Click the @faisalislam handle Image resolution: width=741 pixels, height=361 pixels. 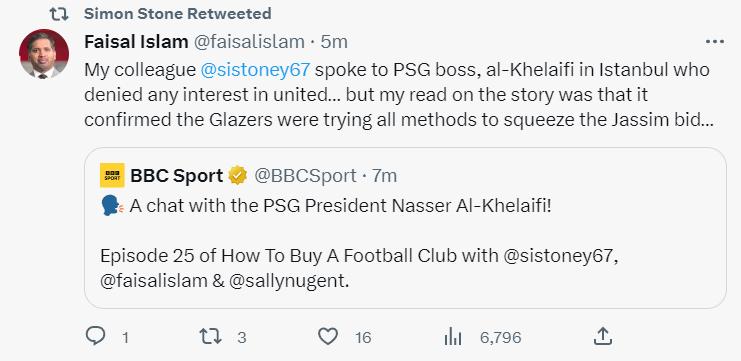tap(248, 42)
